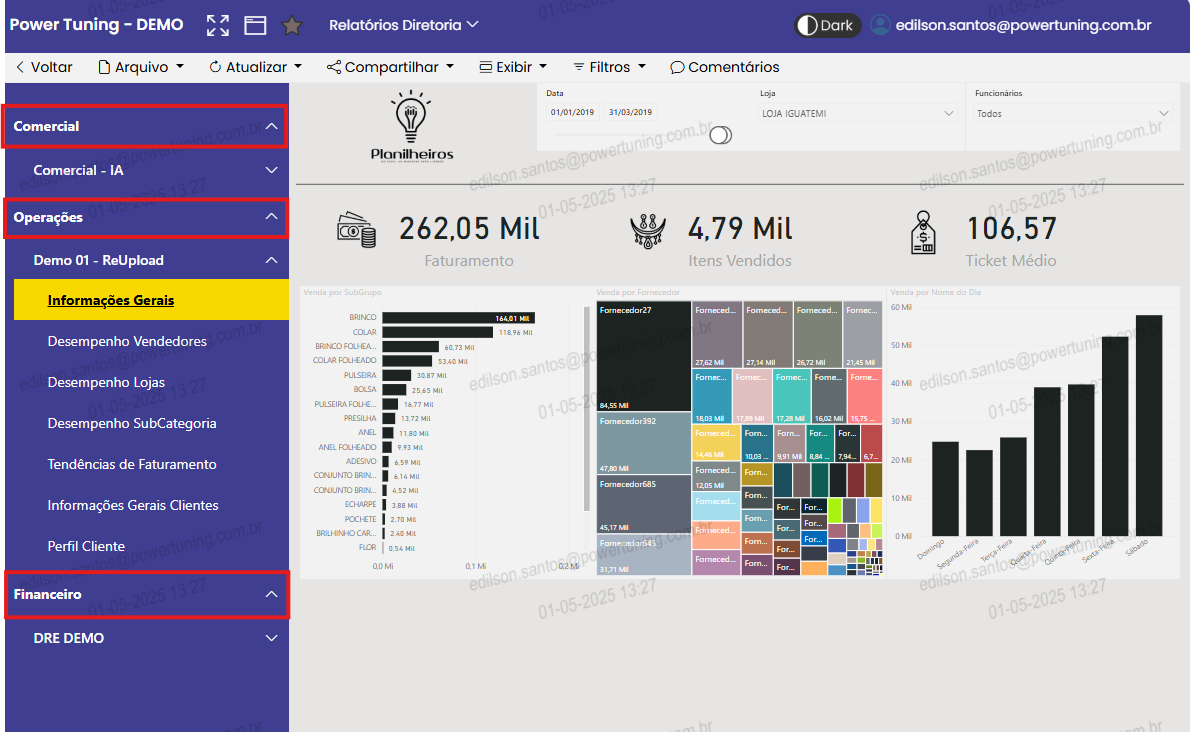The width and height of the screenshot is (1190, 732).
Task: Open the Filtros menu
Action: pos(609,67)
